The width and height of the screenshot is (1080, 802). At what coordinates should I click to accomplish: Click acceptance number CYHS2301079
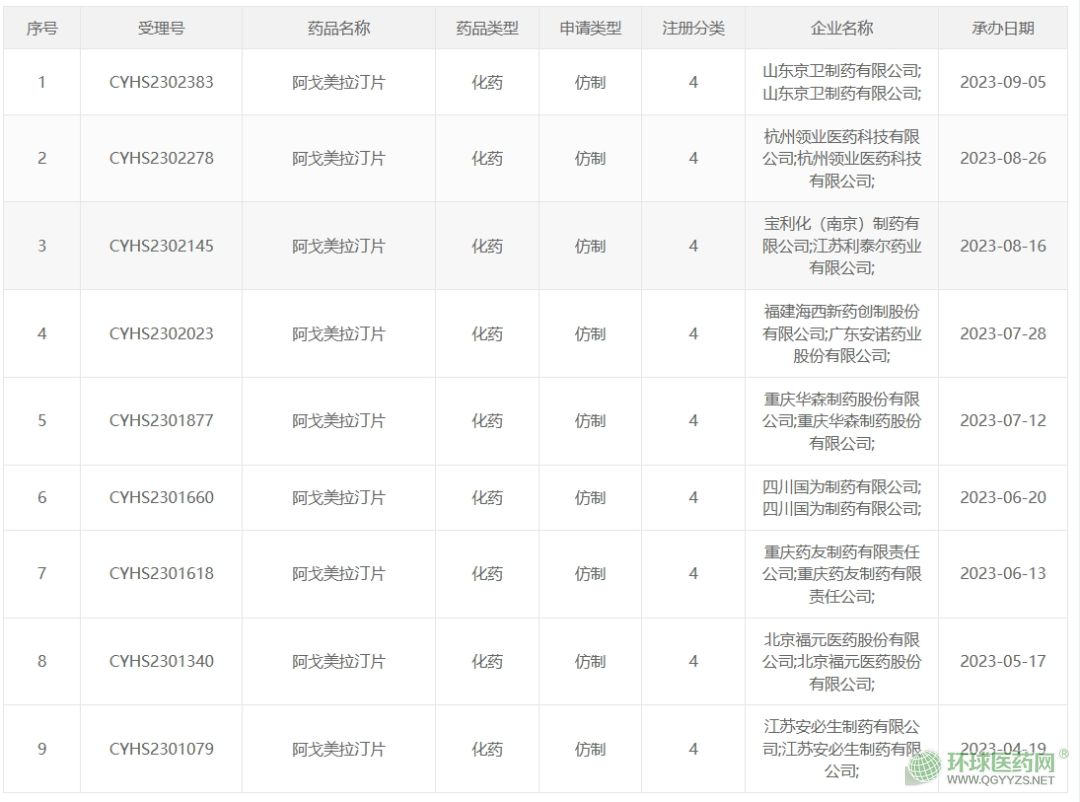161,749
